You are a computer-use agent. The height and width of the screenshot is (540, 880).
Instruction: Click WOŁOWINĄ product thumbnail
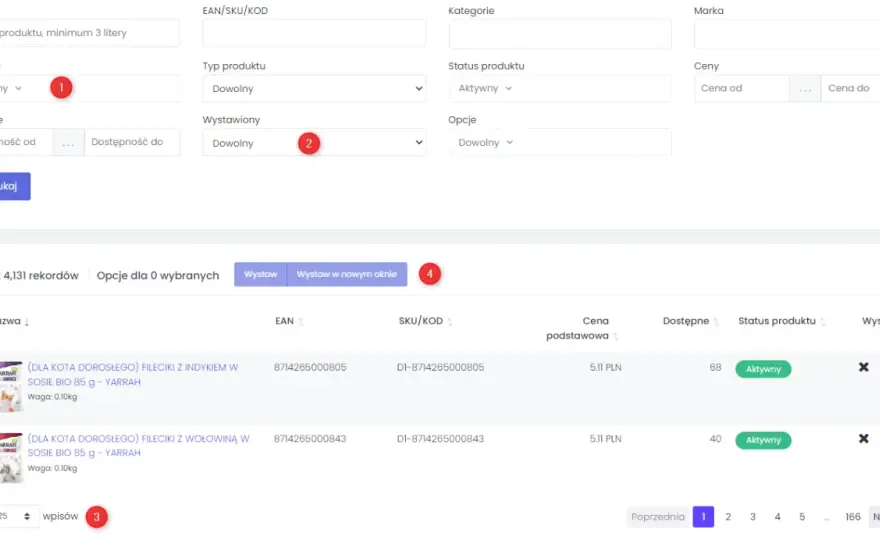point(11,458)
